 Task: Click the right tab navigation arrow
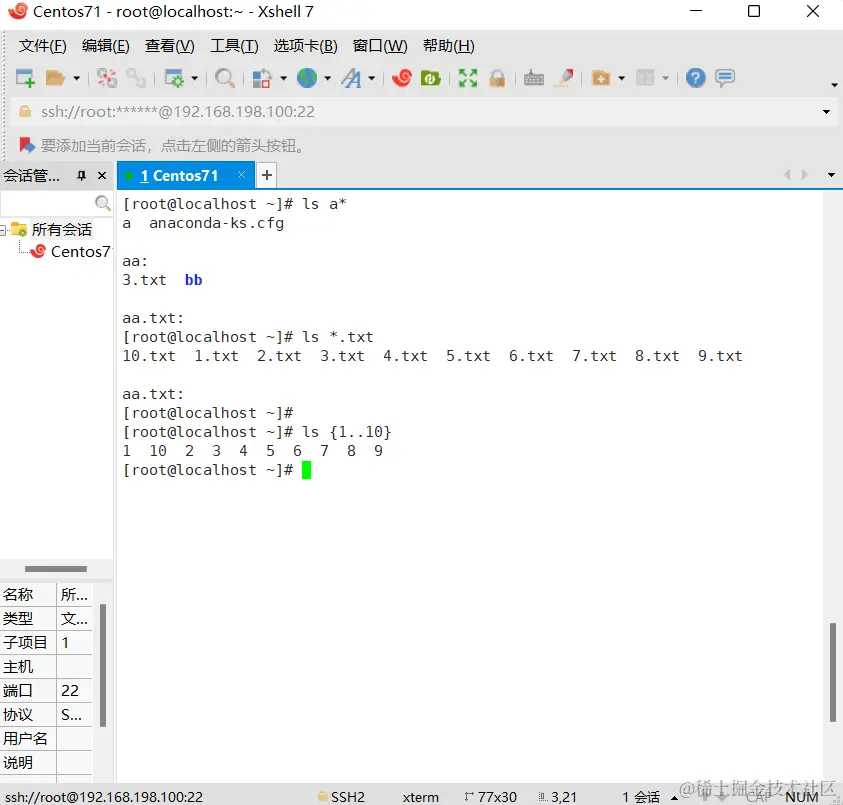point(805,175)
